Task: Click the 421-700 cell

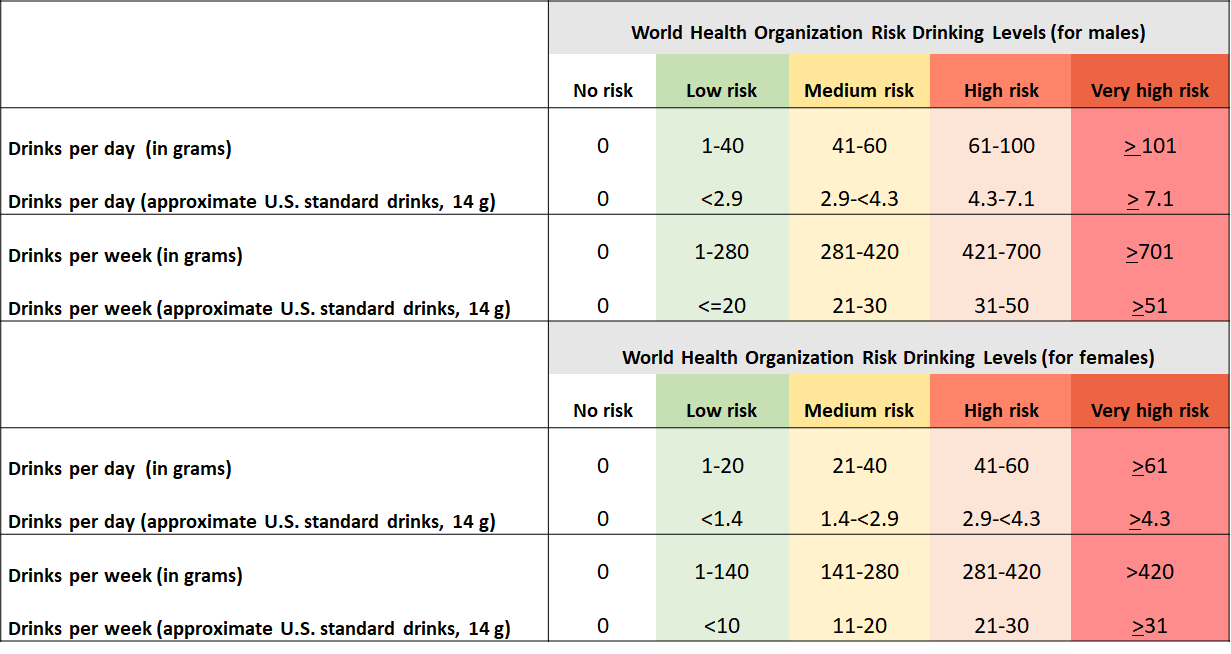Action: [x=1001, y=252]
